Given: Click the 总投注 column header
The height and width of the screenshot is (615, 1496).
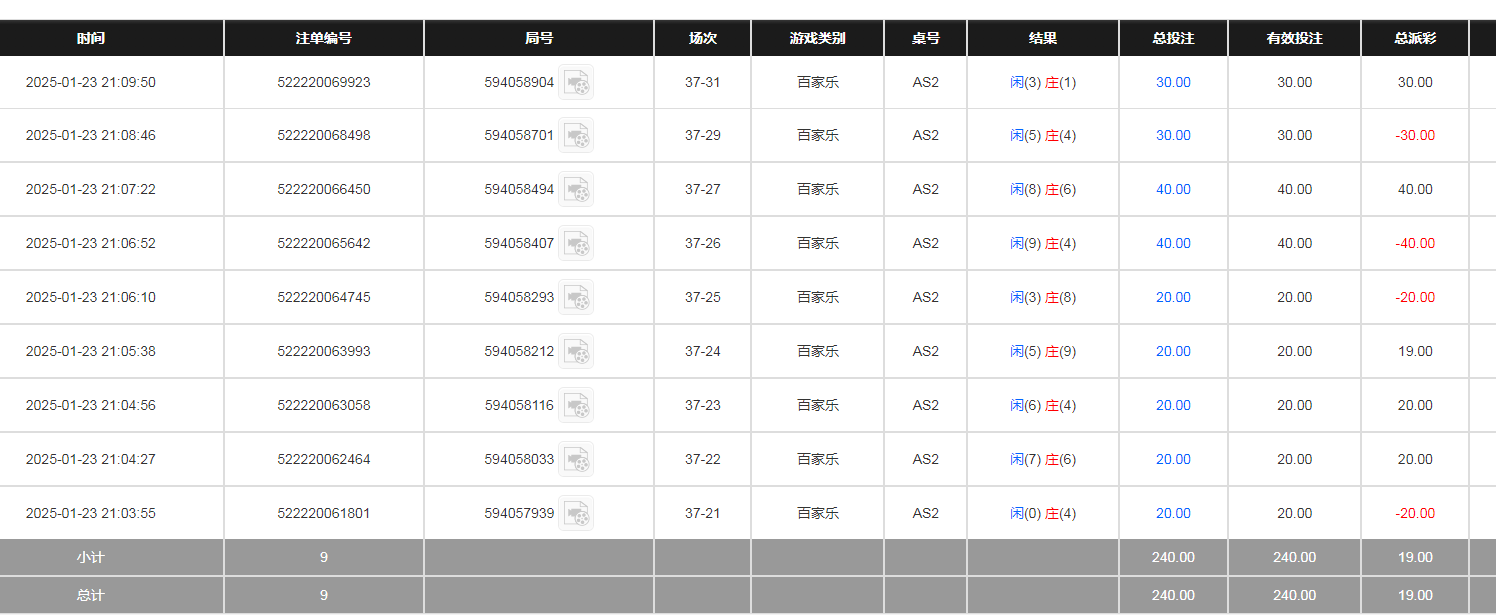Looking at the screenshot, I should click(x=1173, y=39).
